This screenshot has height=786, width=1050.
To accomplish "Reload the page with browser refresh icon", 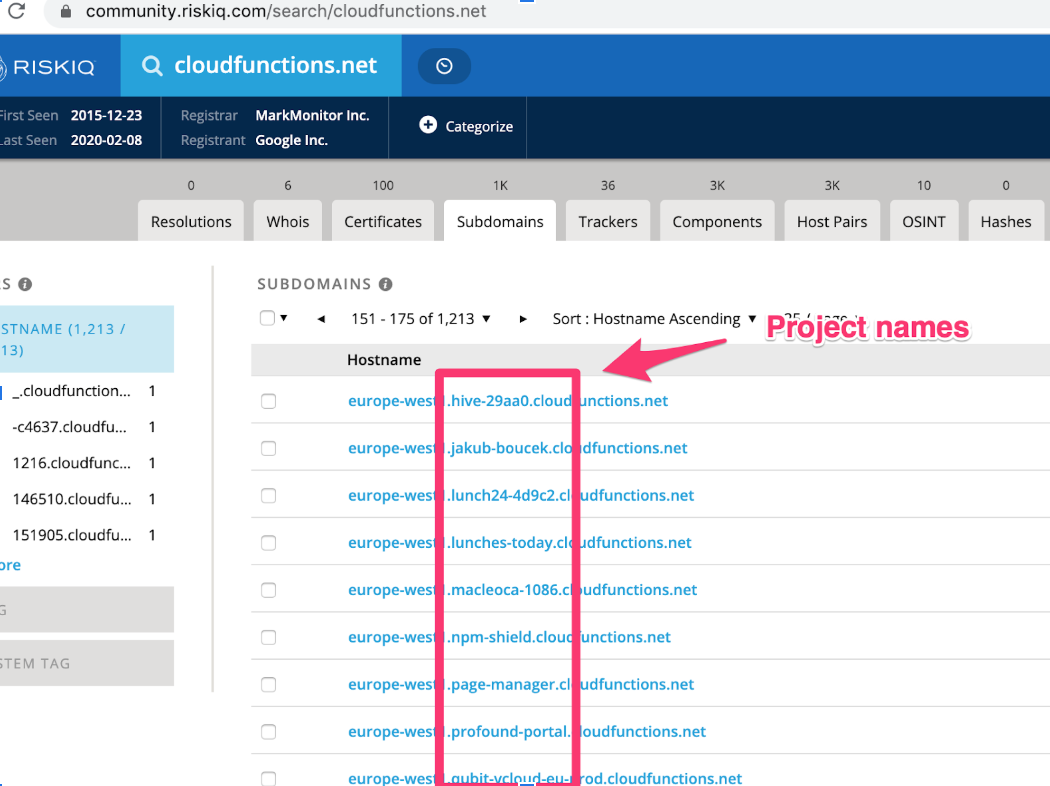I will pos(16,11).
